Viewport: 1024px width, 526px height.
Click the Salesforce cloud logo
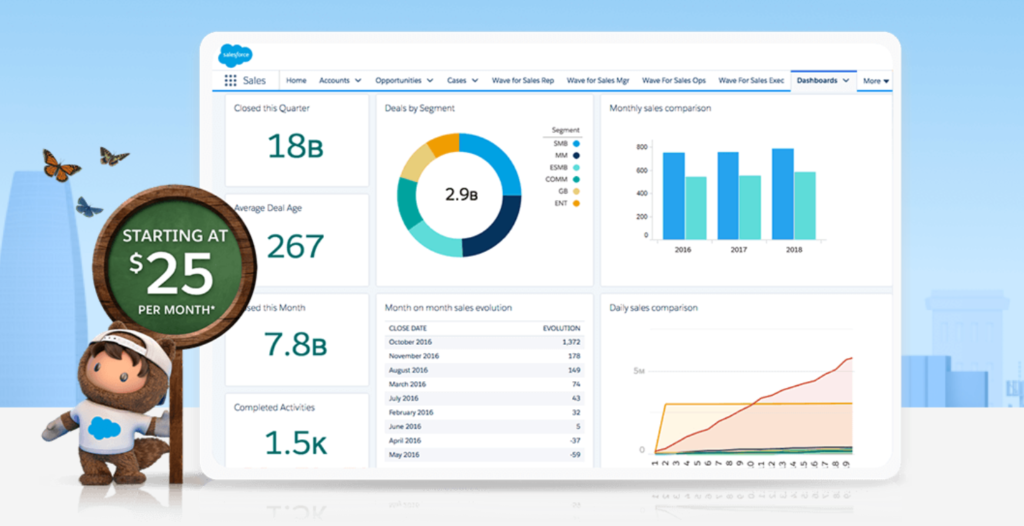[x=235, y=56]
